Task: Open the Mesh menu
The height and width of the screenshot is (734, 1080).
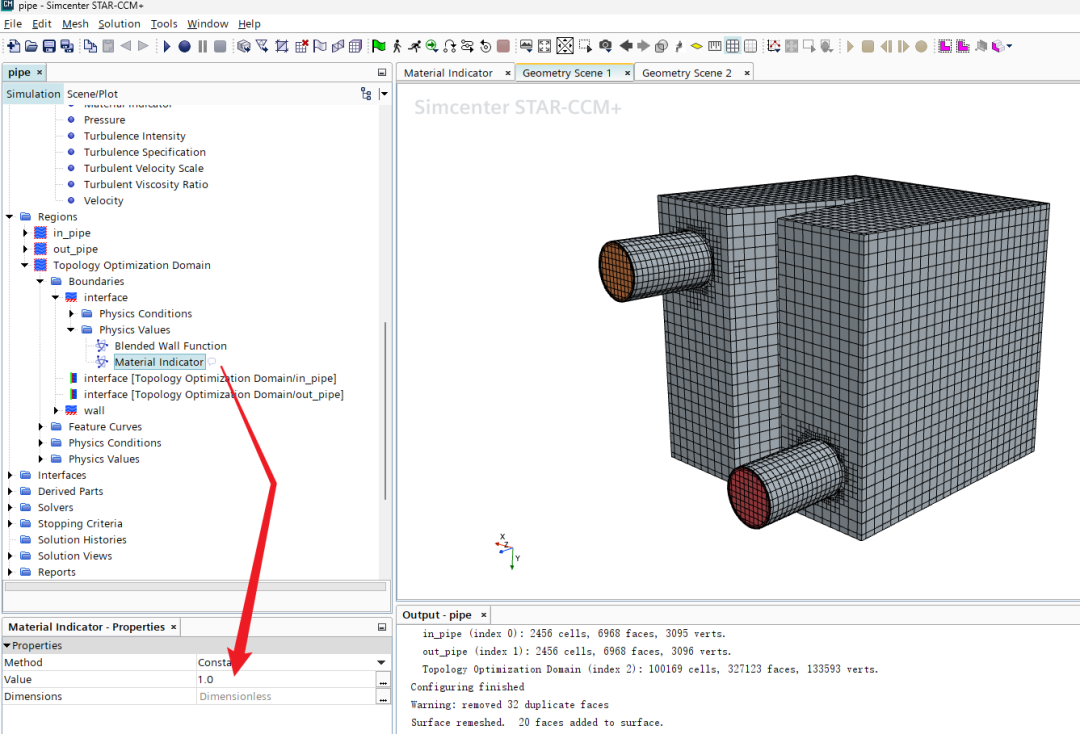Action: point(75,23)
